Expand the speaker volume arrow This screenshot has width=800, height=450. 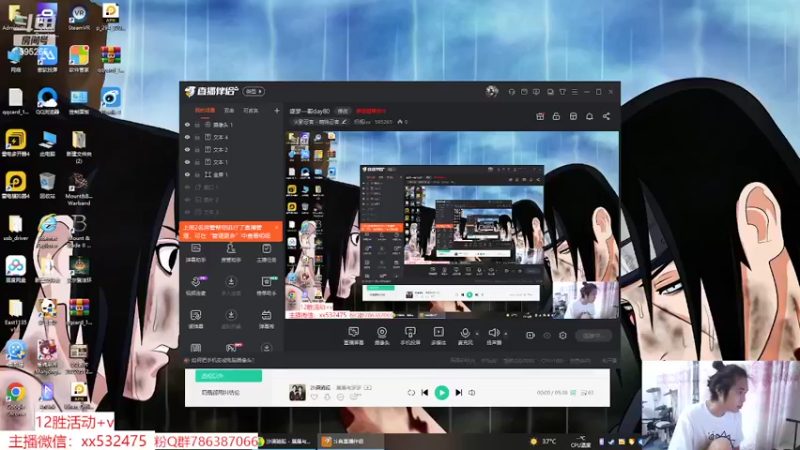pyautogui.click(x=506, y=334)
